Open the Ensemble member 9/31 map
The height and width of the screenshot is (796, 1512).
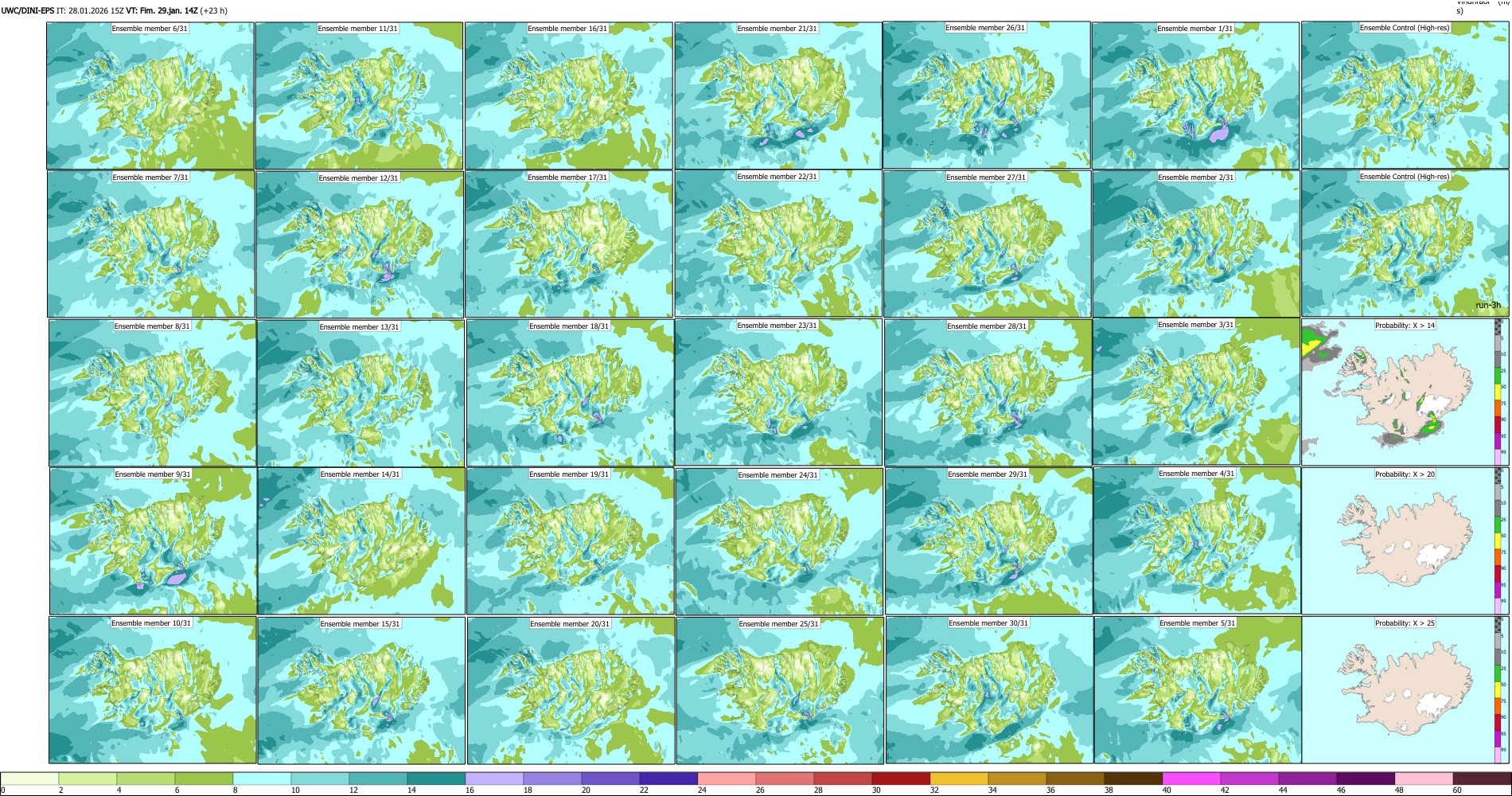tap(153, 541)
